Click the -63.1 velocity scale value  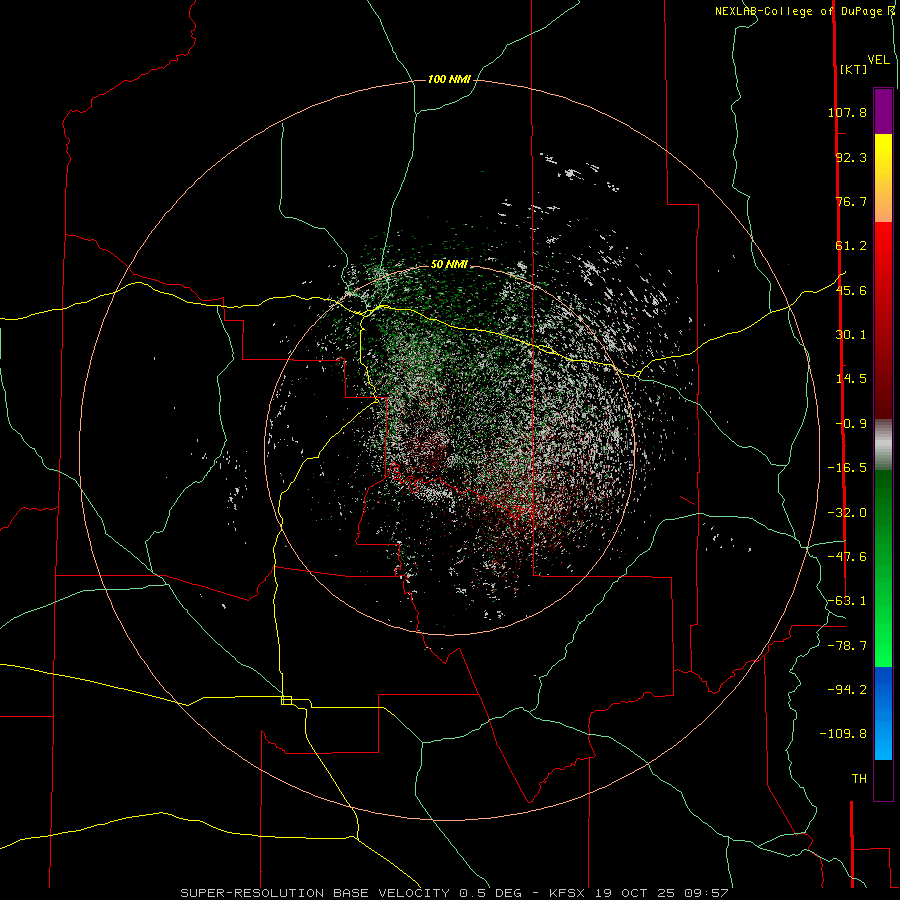point(847,601)
